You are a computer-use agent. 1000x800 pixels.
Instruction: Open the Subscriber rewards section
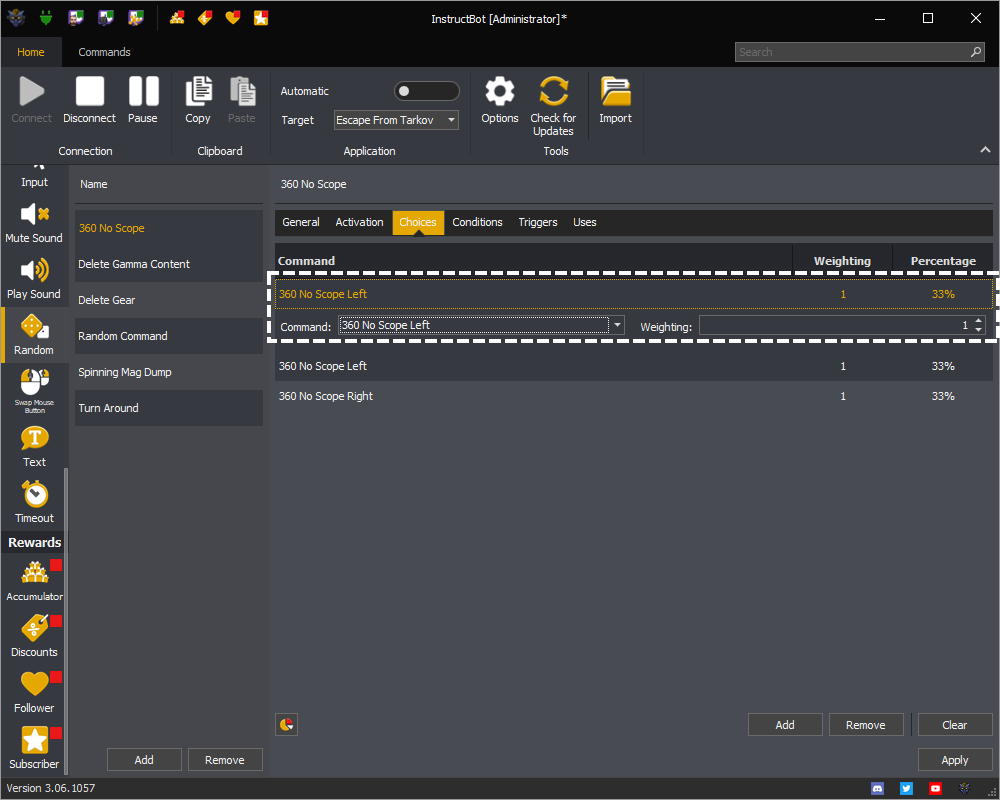pos(34,748)
